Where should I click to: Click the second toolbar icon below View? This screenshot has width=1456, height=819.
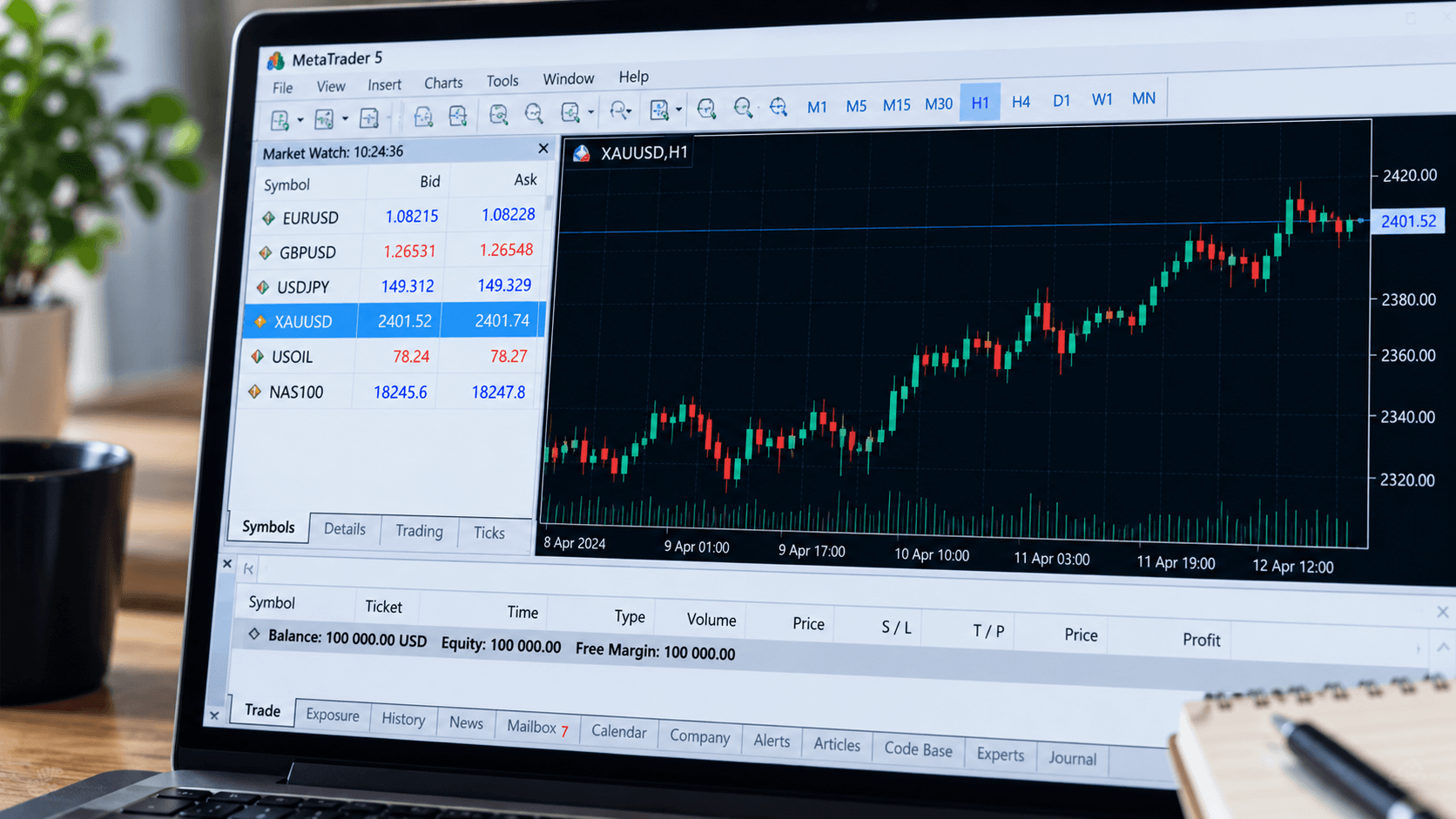(324, 118)
